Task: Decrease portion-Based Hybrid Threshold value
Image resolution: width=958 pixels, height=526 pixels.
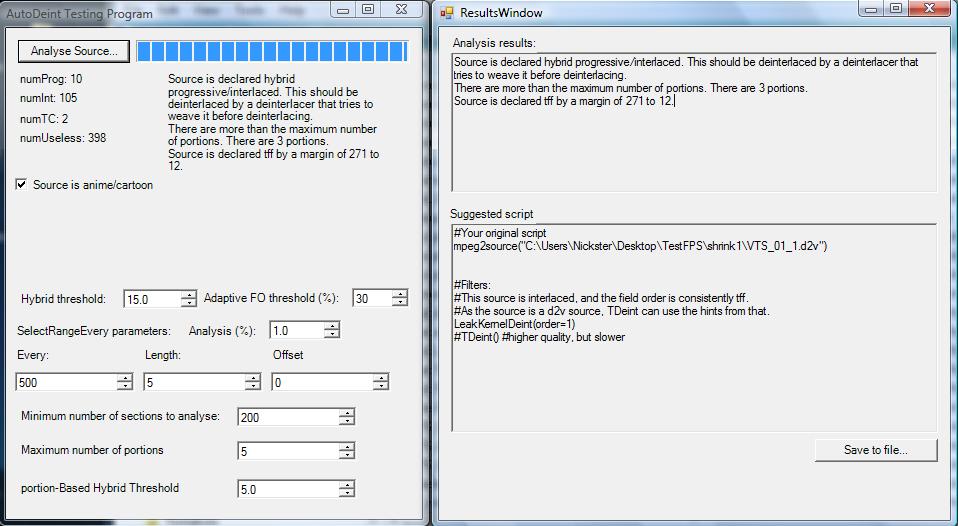Action: coord(347,494)
